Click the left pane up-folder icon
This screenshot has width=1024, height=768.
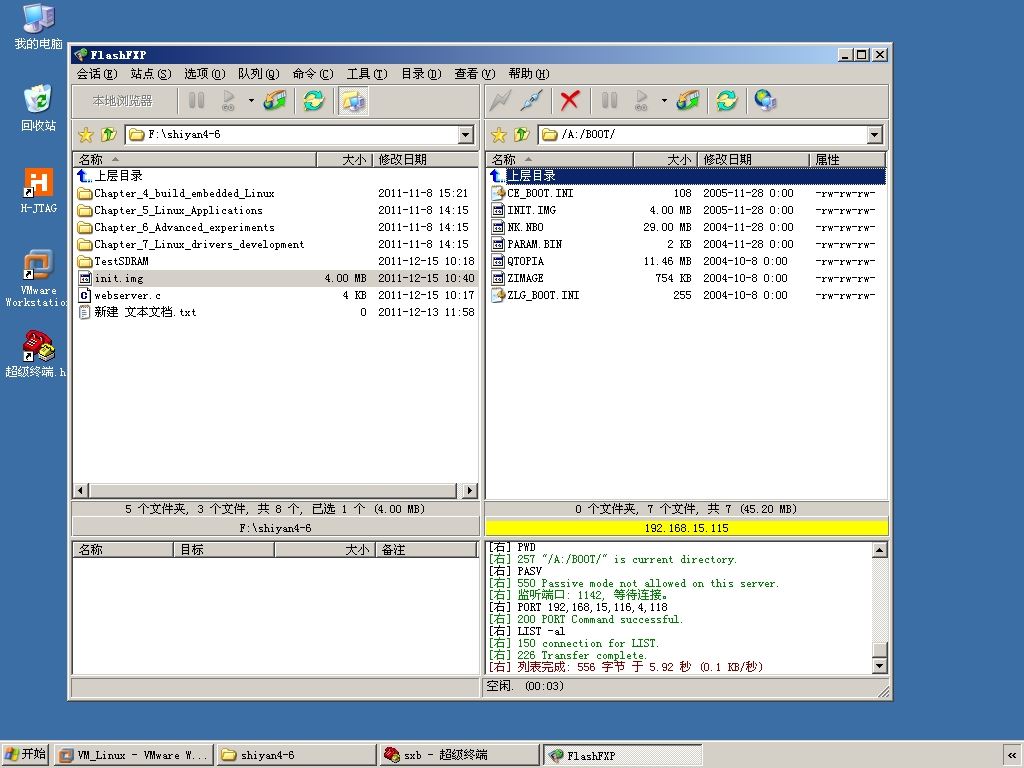pyautogui.click(x=108, y=135)
